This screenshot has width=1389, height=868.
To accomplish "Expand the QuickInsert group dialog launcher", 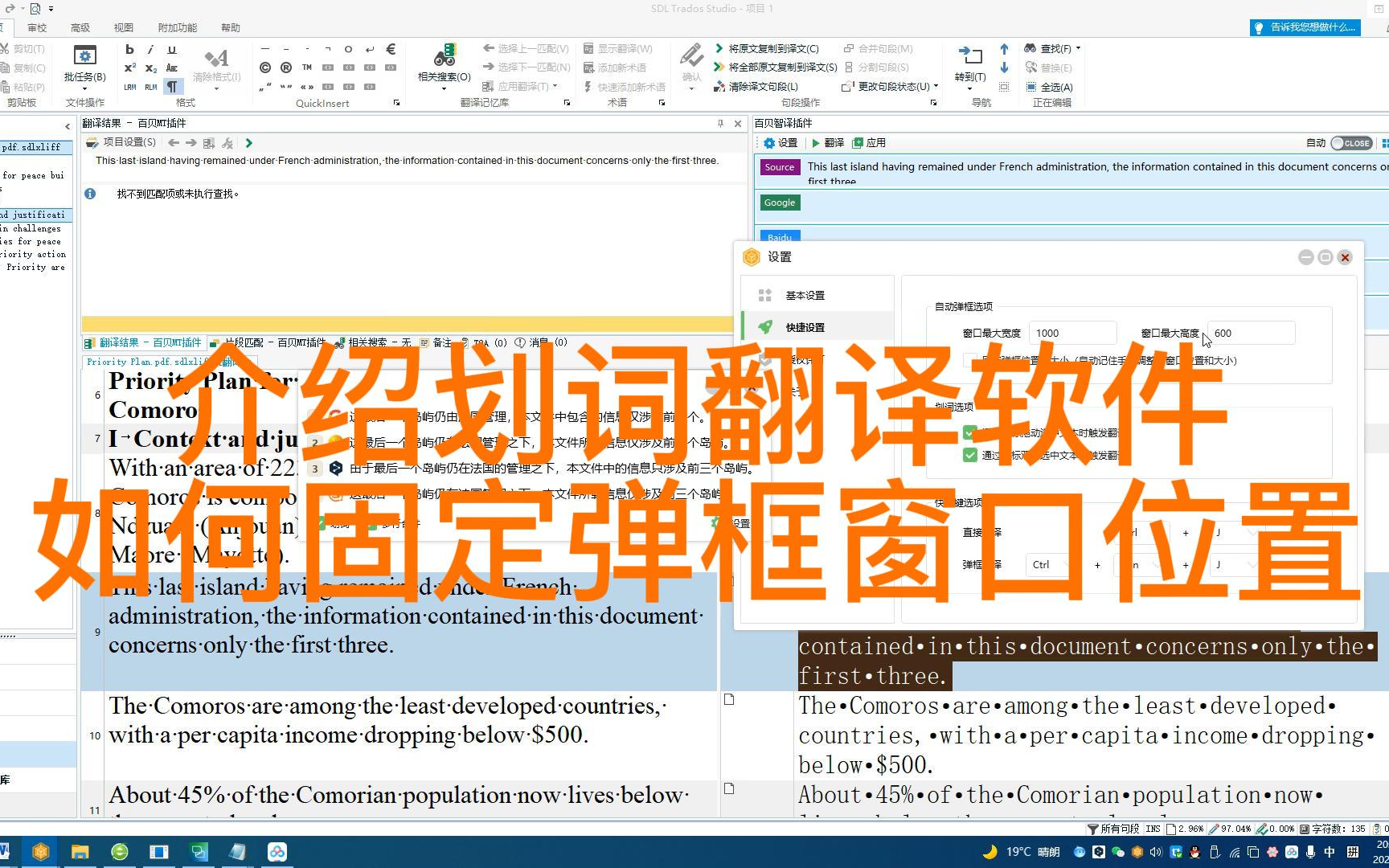I will point(396,103).
